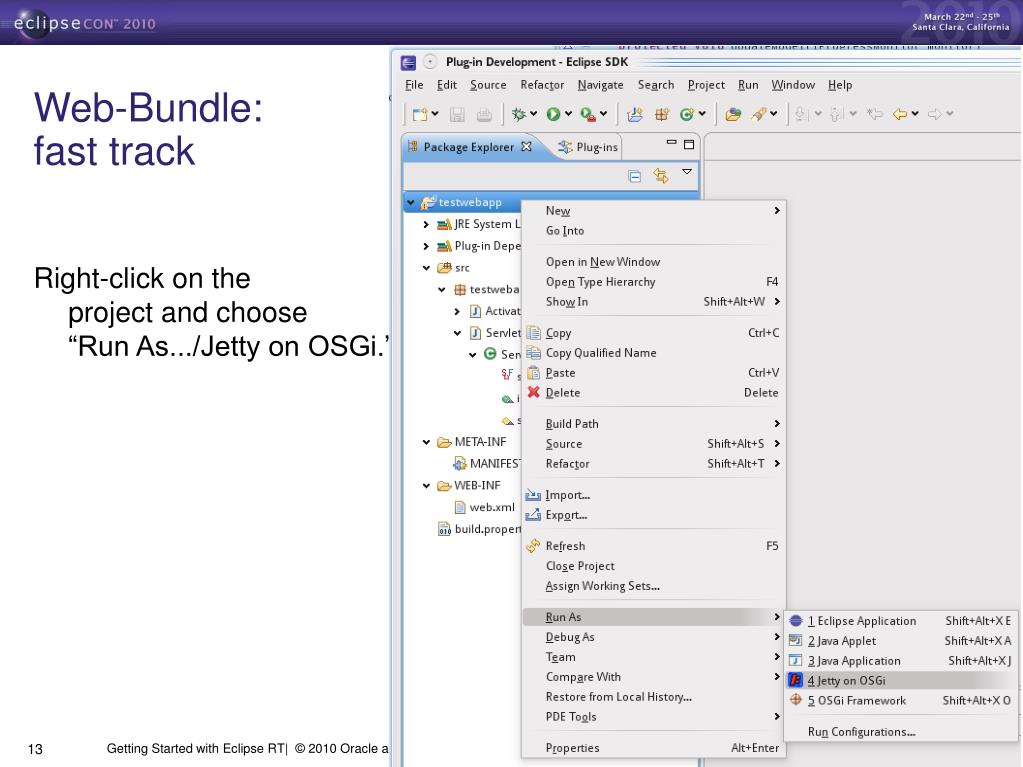
Task: Click the Open Type folder icon in toolbar
Action: click(x=733, y=114)
